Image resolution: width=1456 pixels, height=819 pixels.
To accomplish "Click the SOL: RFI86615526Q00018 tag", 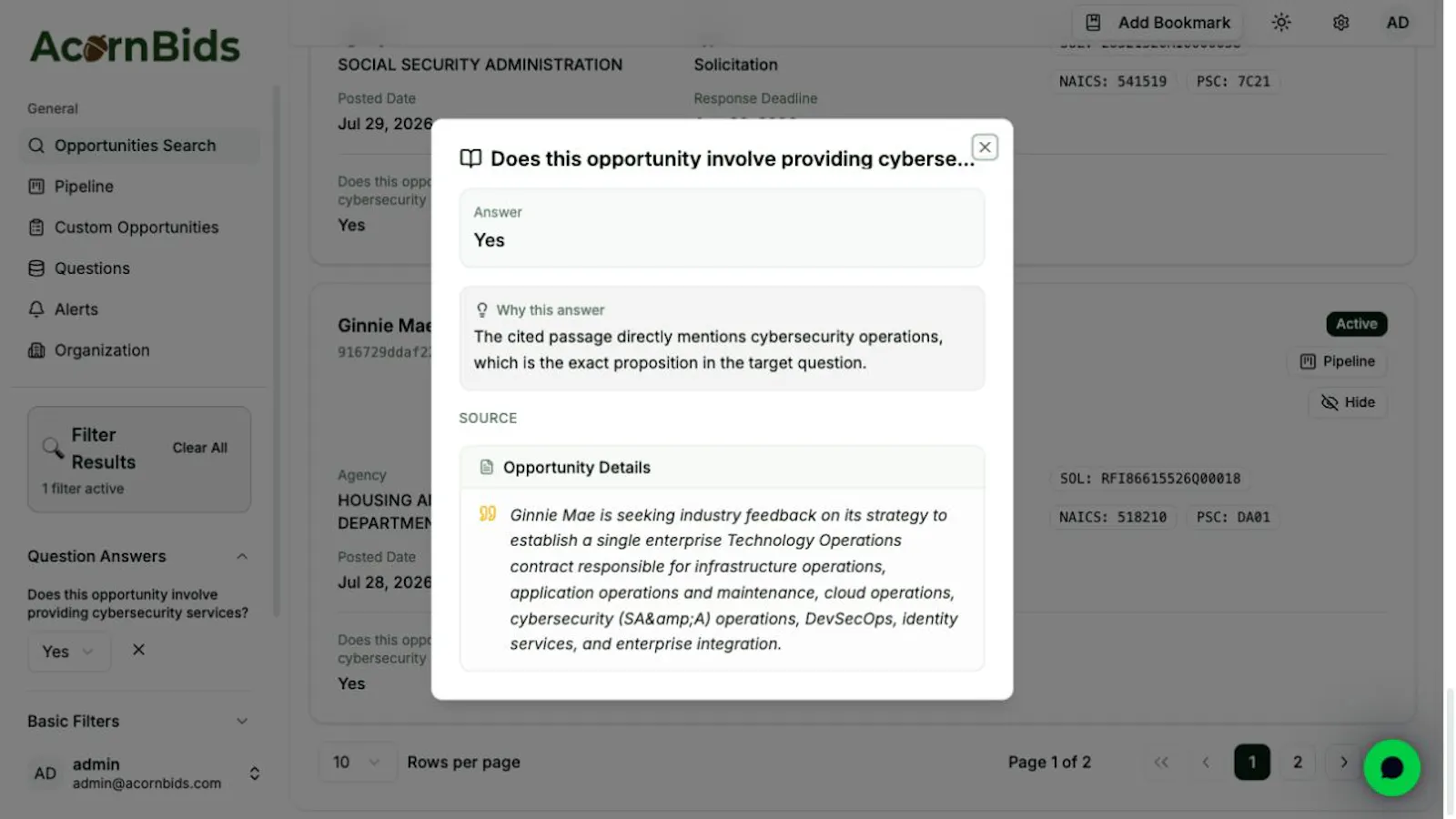I will pos(1150,479).
